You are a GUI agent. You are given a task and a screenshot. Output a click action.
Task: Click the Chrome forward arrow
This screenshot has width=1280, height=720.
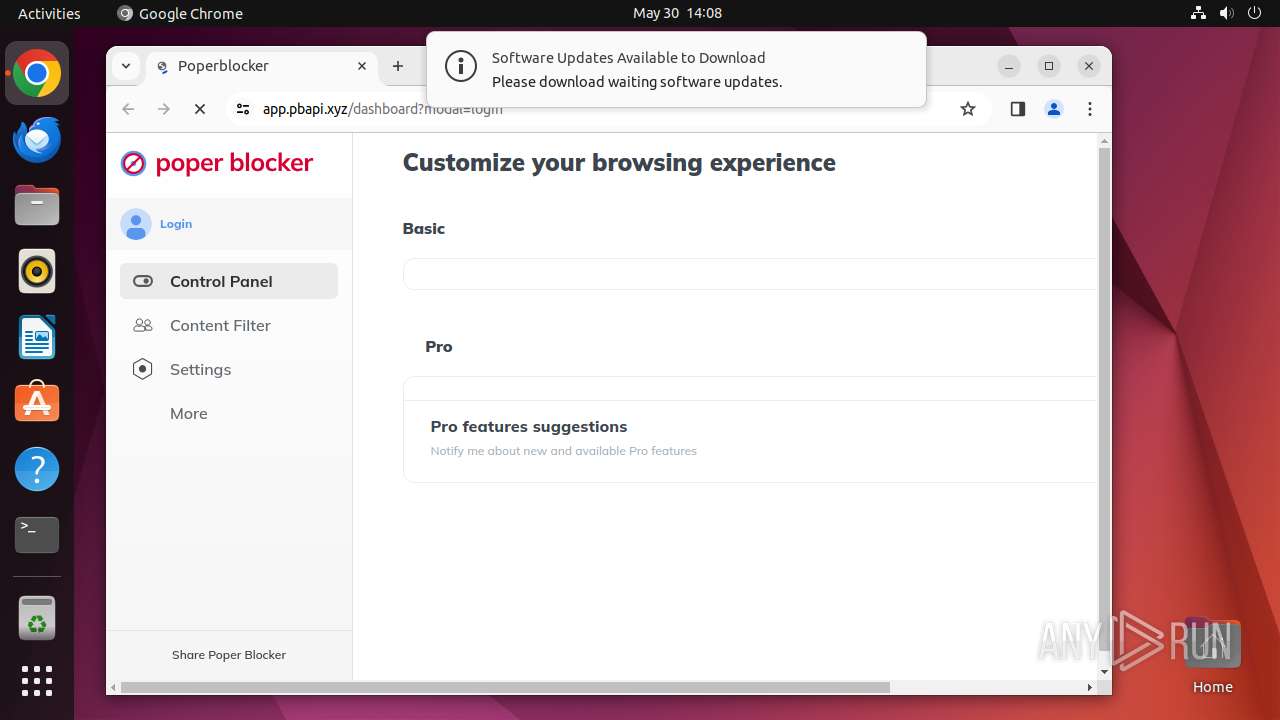pos(164,109)
